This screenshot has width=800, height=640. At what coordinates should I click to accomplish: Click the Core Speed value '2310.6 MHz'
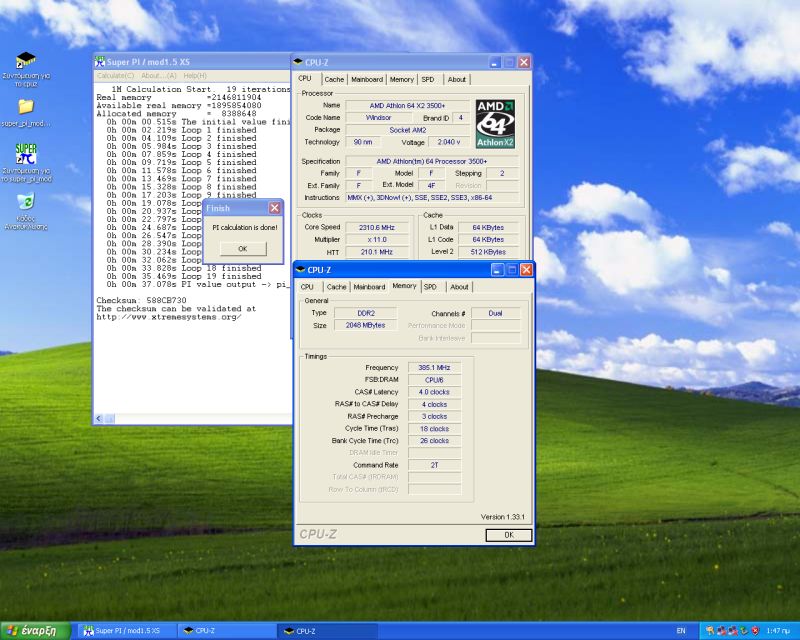point(377,228)
